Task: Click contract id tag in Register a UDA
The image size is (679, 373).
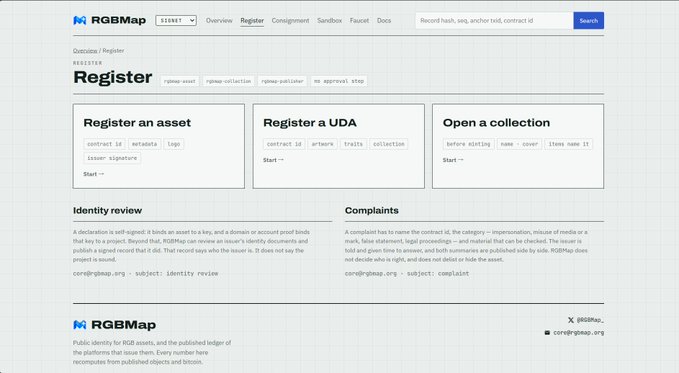Action: tap(284, 144)
